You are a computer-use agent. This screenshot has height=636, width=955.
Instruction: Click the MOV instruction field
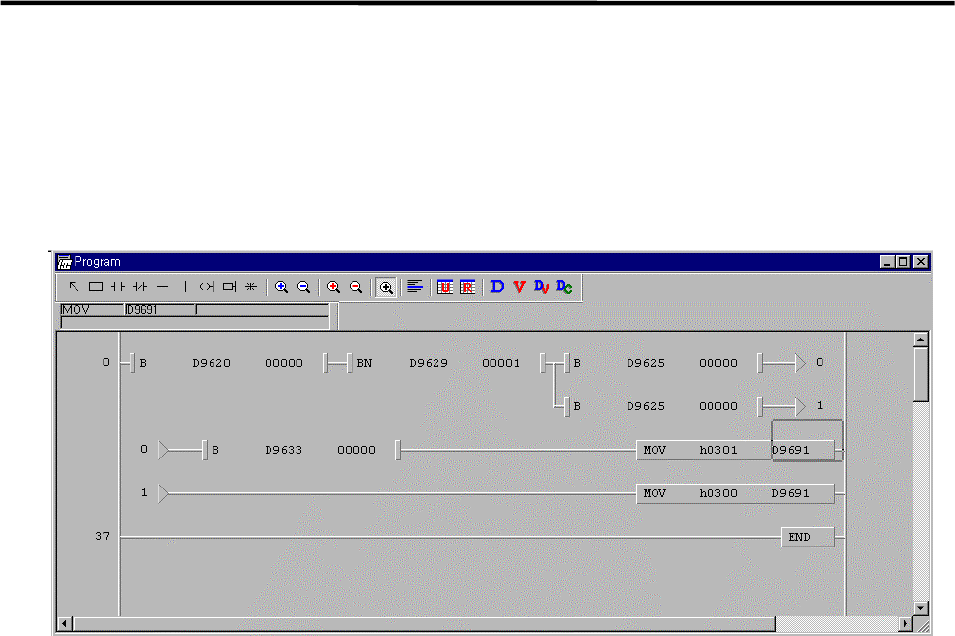pos(92,310)
